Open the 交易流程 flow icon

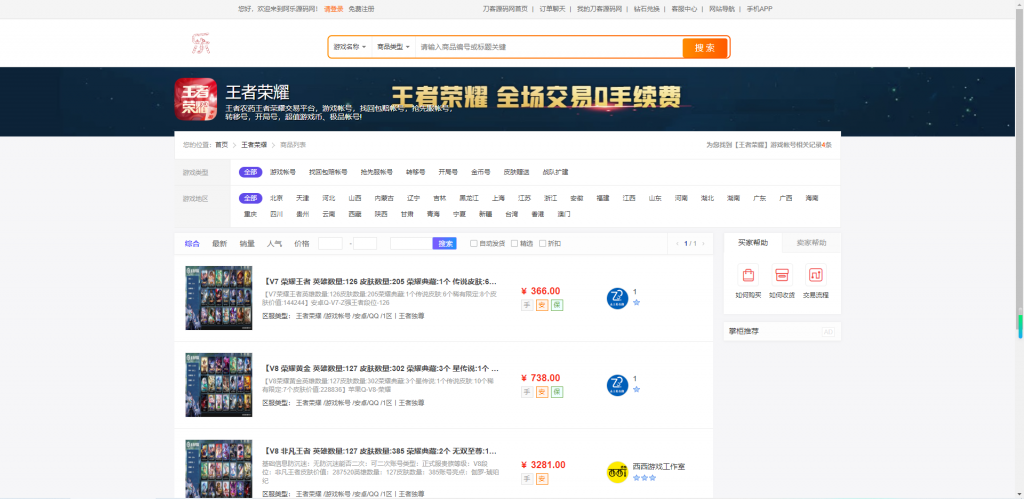pos(816,274)
